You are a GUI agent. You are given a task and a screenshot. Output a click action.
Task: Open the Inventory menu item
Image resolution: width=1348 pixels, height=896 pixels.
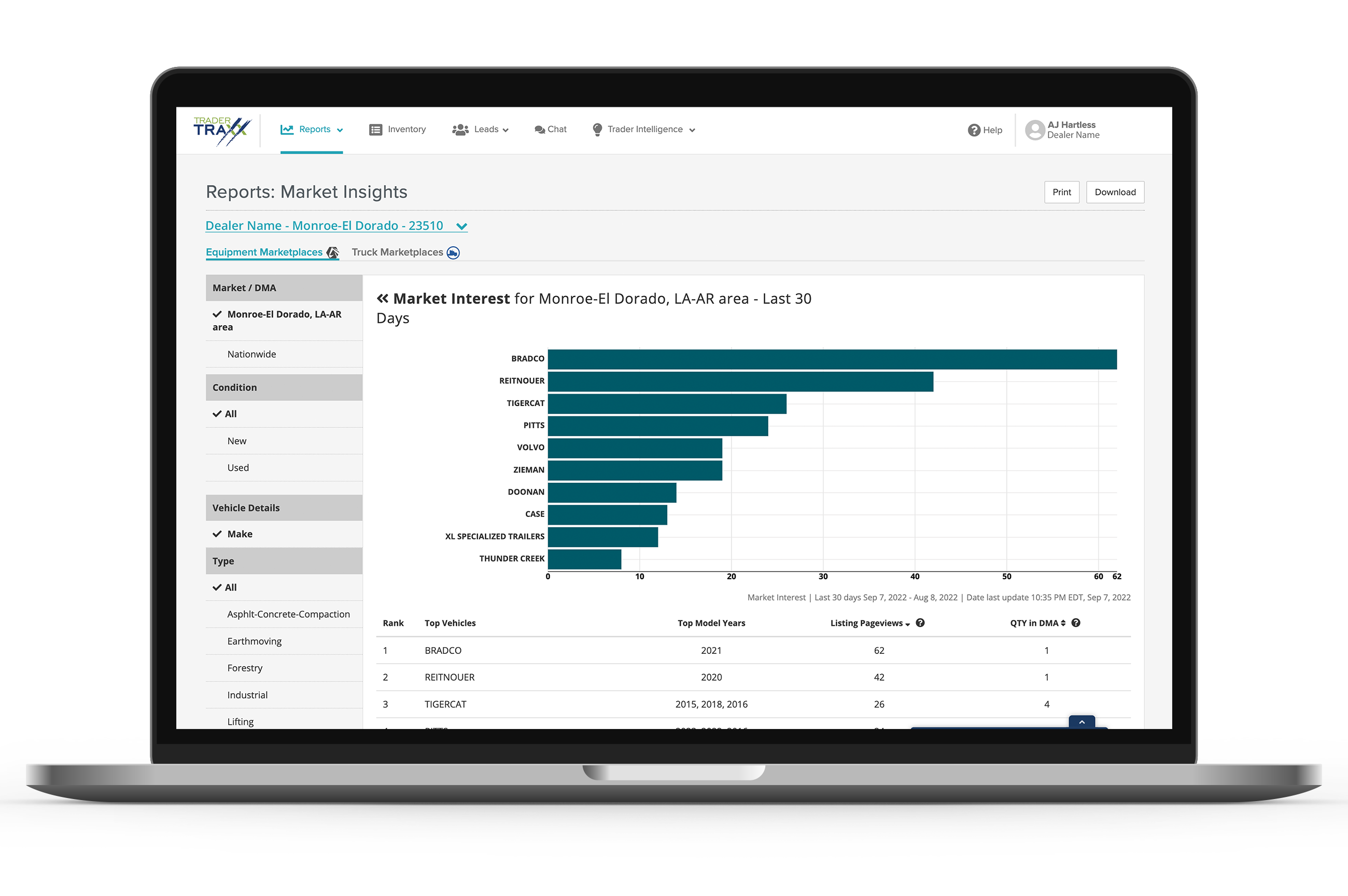pos(398,130)
